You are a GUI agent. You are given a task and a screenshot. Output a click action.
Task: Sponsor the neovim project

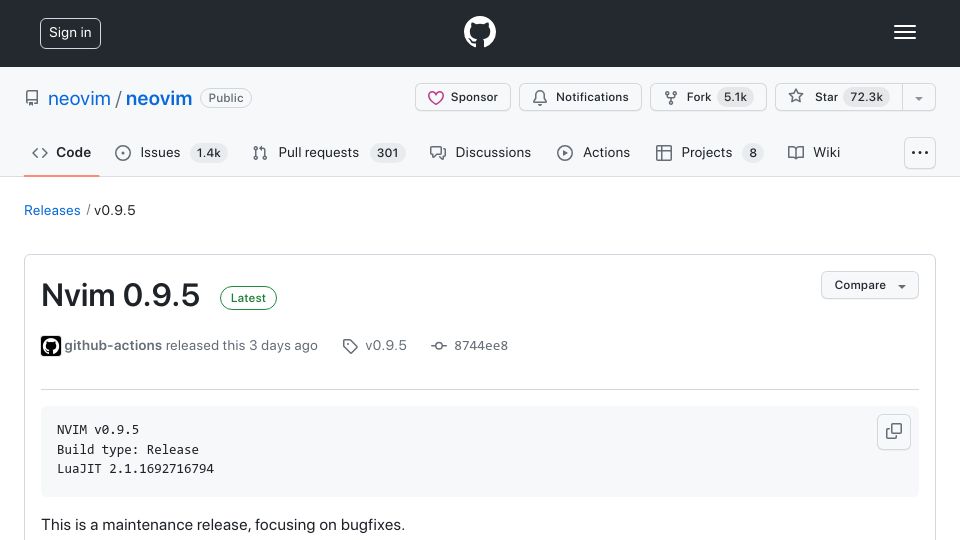462,97
